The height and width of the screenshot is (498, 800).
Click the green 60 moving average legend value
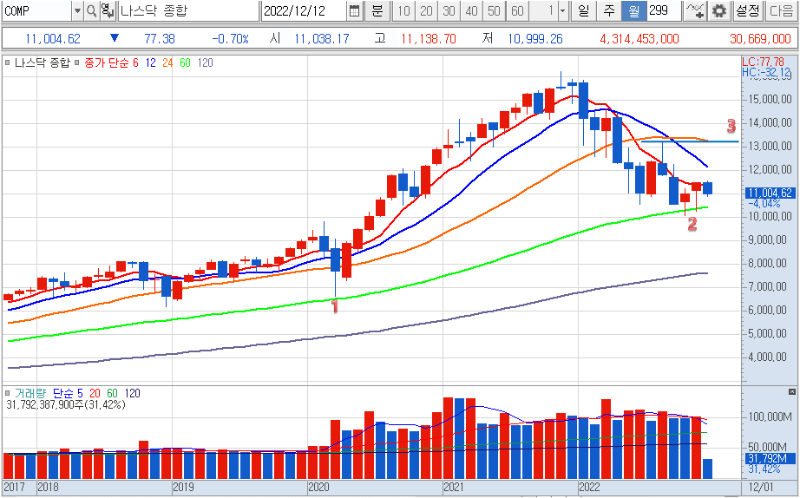[185, 63]
